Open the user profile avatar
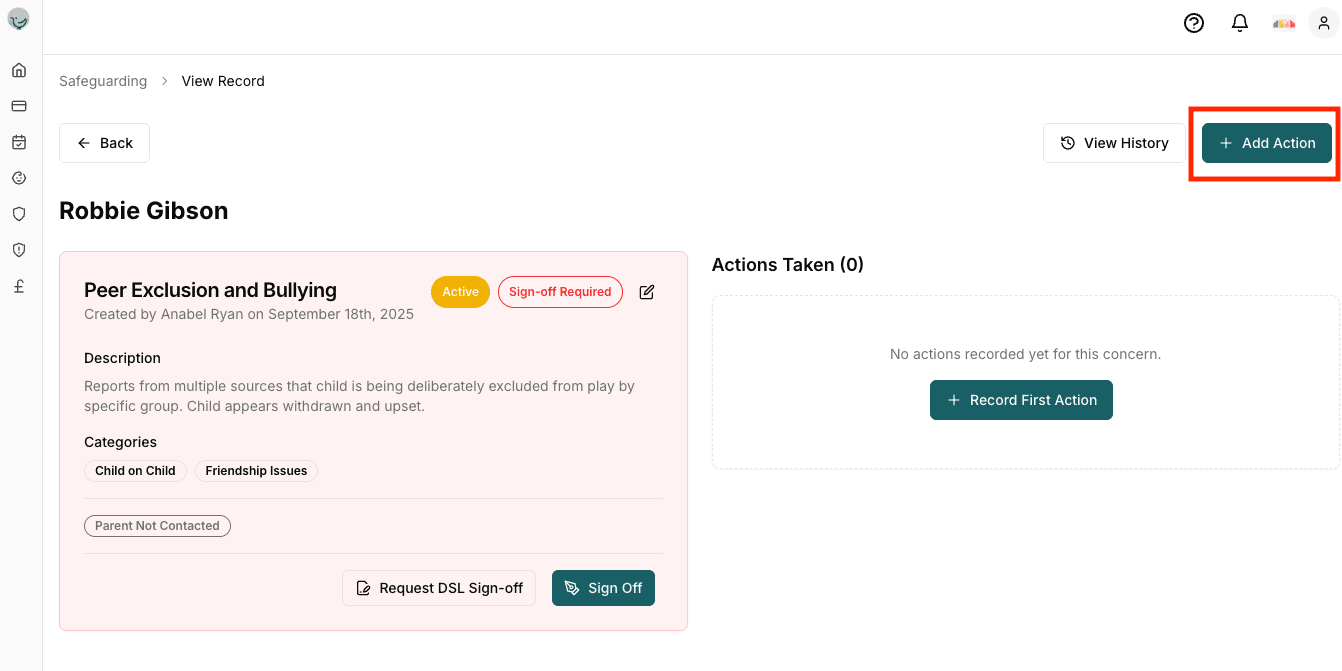Viewport: 1342px width, 671px height. 1323,22
